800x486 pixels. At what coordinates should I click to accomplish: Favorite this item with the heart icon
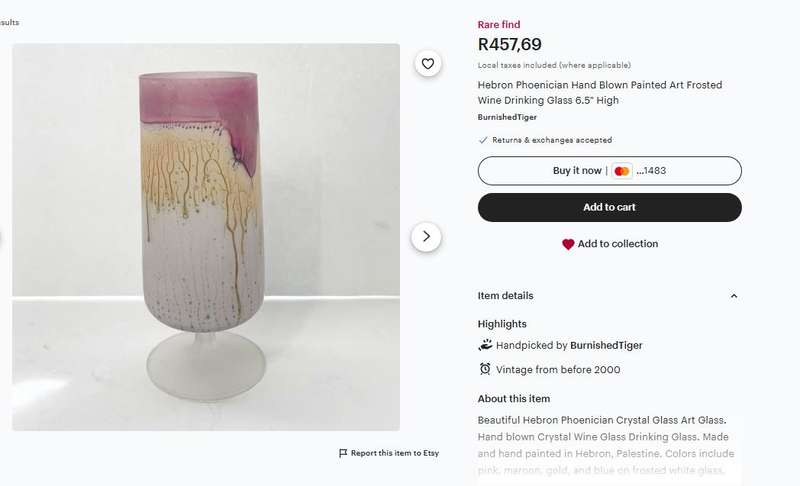(x=428, y=64)
